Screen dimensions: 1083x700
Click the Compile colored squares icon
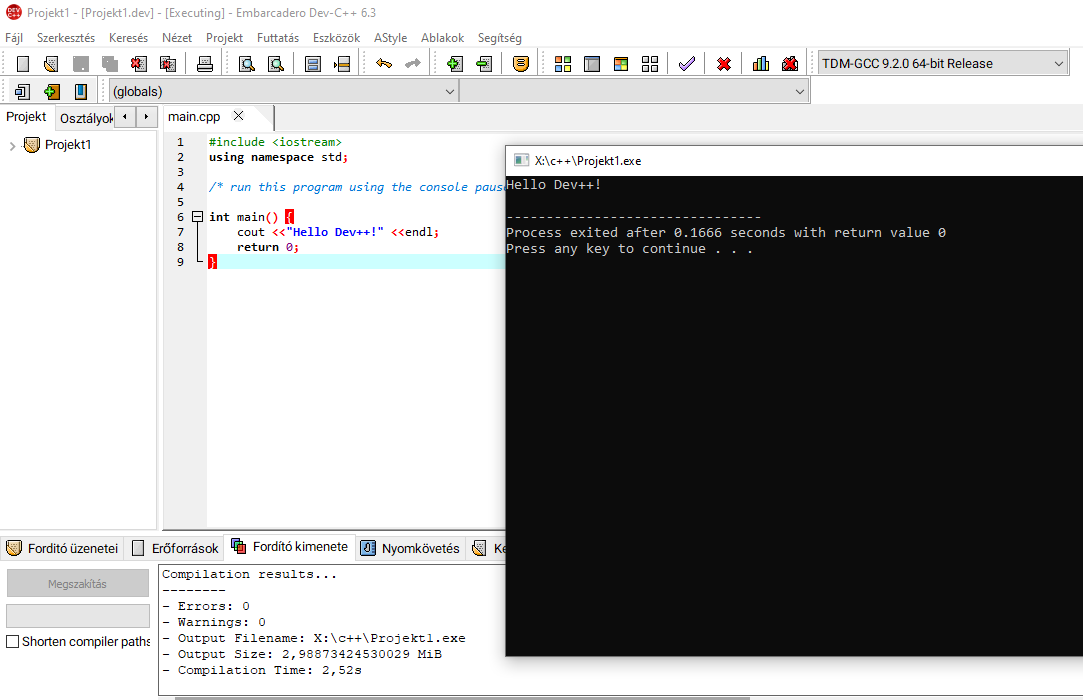pos(563,64)
